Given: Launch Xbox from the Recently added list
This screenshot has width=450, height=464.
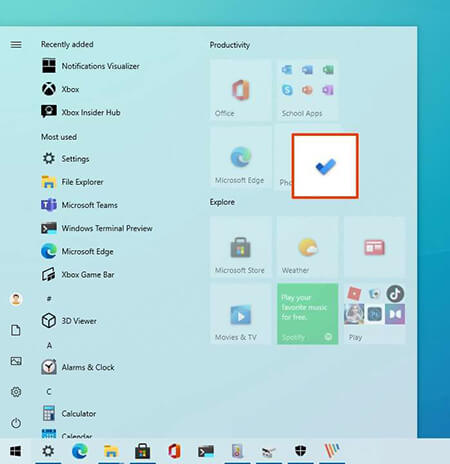Looking at the screenshot, I should pyautogui.click(x=61, y=89).
